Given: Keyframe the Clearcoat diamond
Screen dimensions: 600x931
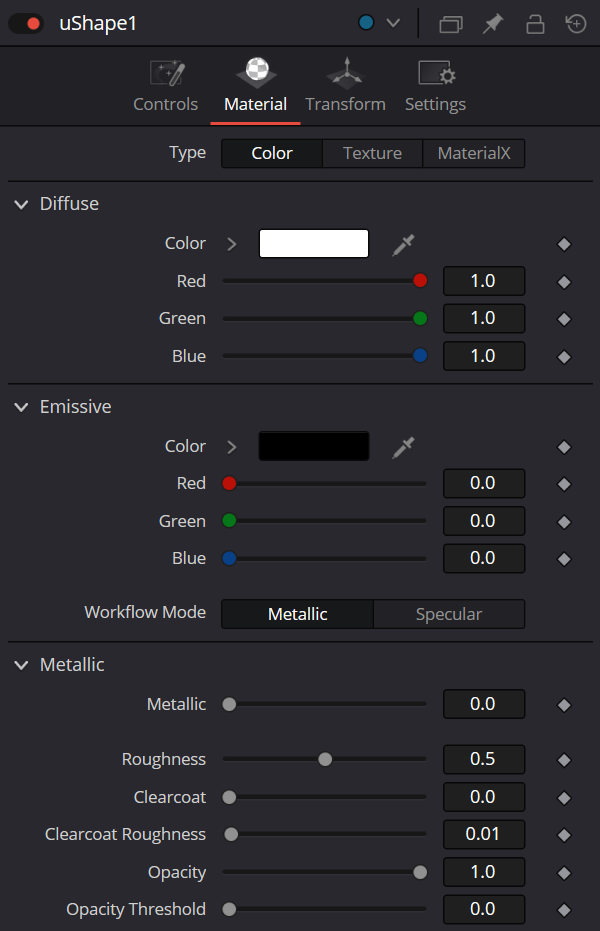Looking at the screenshot, I should [564, 797].
